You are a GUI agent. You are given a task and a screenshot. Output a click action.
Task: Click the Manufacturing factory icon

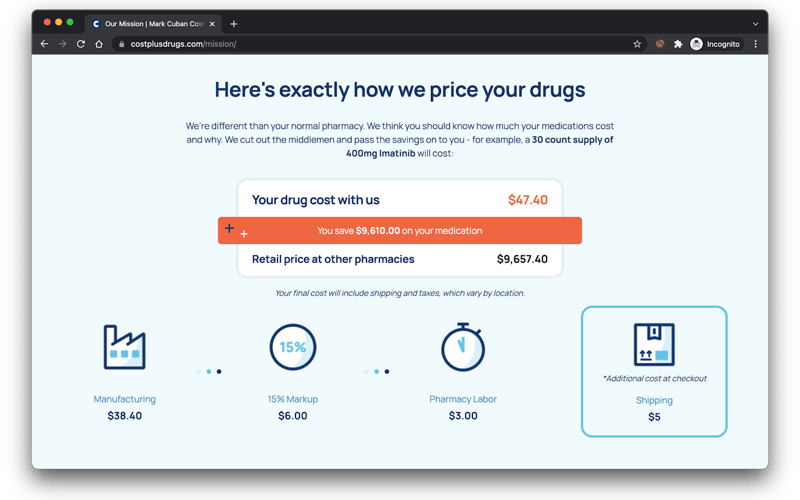pyautogui.click(x=124, y=347)
